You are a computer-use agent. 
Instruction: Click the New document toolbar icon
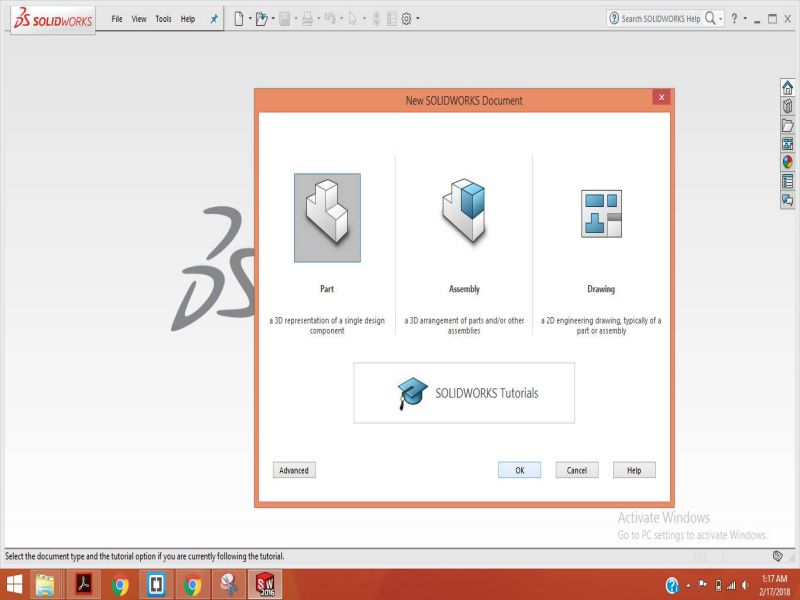239,19
